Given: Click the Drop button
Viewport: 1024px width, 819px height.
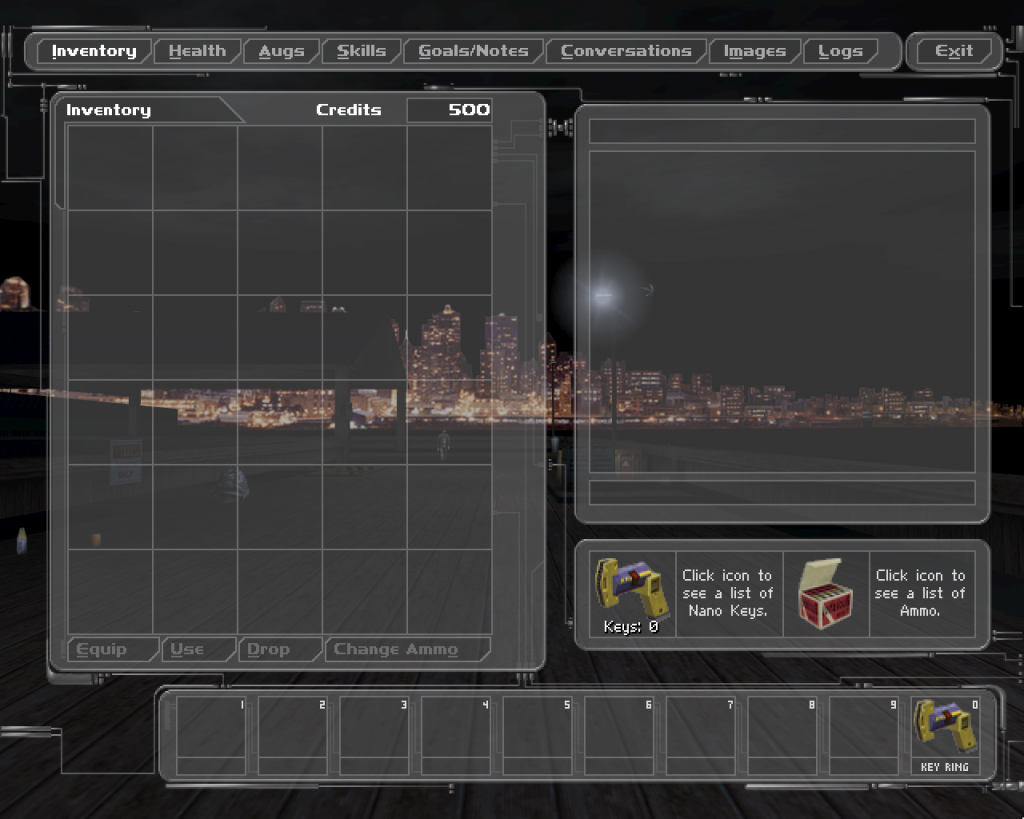Looking at the screenshot, I should click(280, 649).
